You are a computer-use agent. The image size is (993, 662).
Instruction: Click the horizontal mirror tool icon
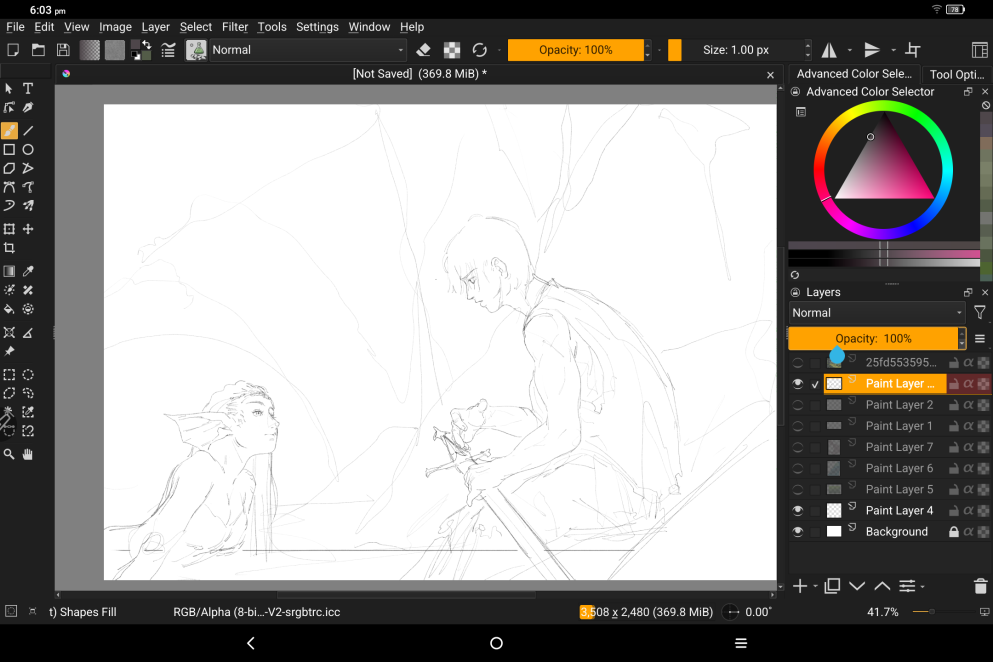click(x=829, y=50)
